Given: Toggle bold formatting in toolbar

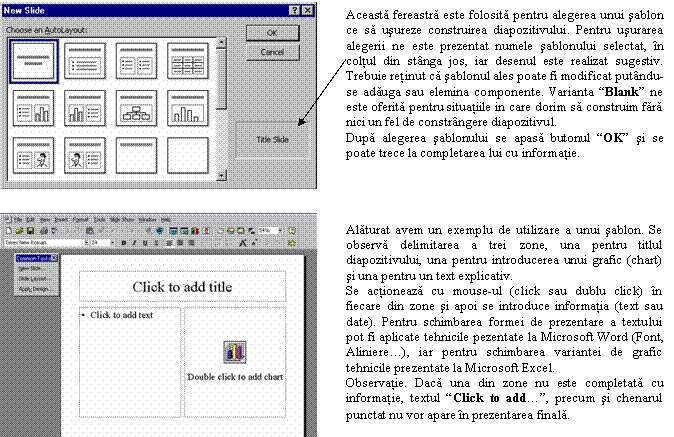Looking at the screenshot, I should pyautogui.click(x=121, y=241).
